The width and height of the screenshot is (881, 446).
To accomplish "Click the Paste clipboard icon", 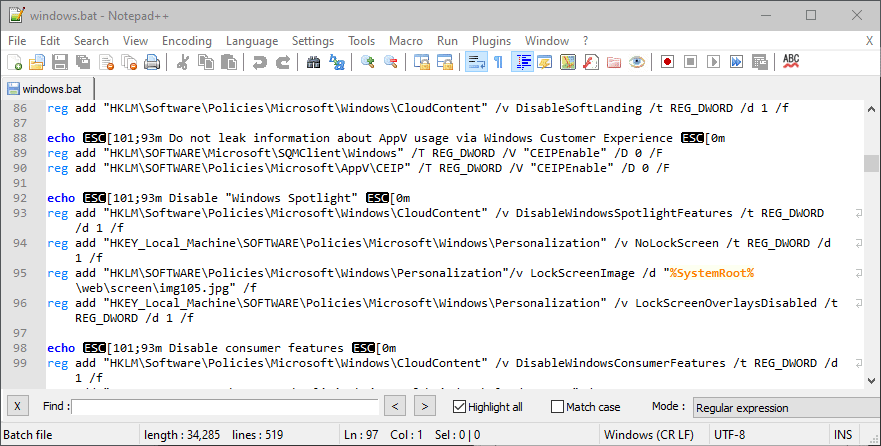I will coord(228,62).
